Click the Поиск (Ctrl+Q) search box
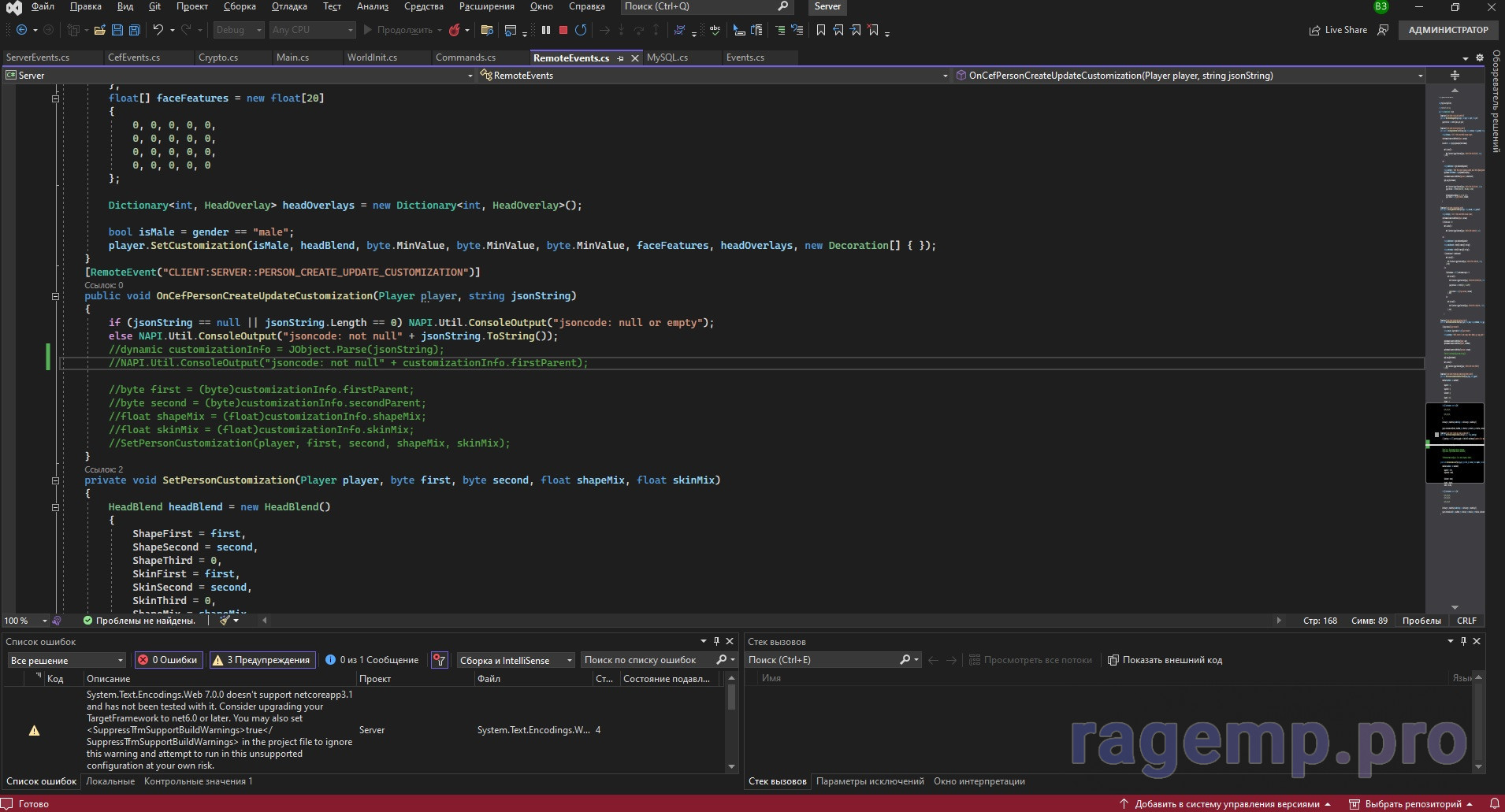The image size is (1505, 812). pos(707,6)
